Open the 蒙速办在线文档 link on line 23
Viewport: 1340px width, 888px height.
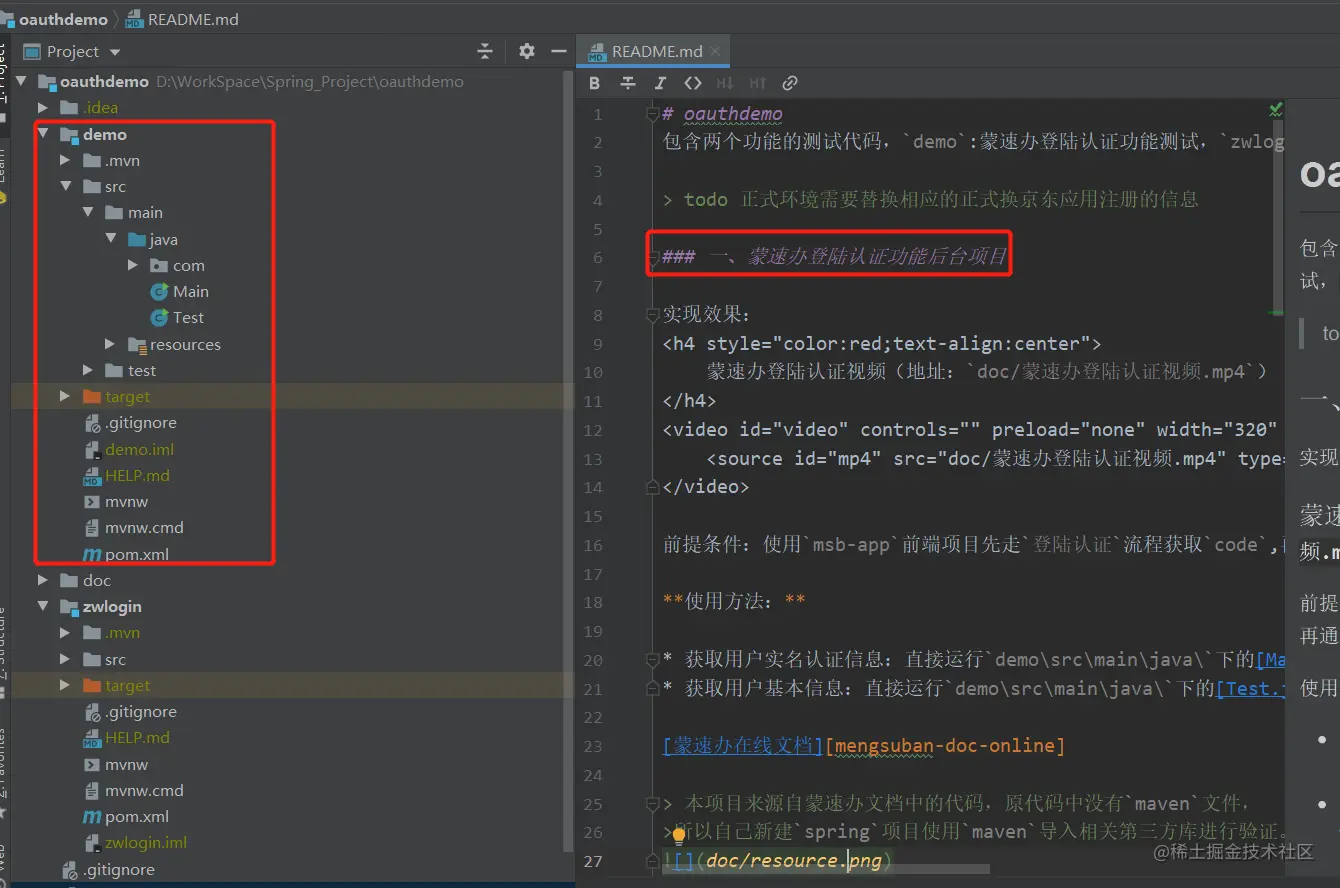pyautogui.click(x=743, y=745)
